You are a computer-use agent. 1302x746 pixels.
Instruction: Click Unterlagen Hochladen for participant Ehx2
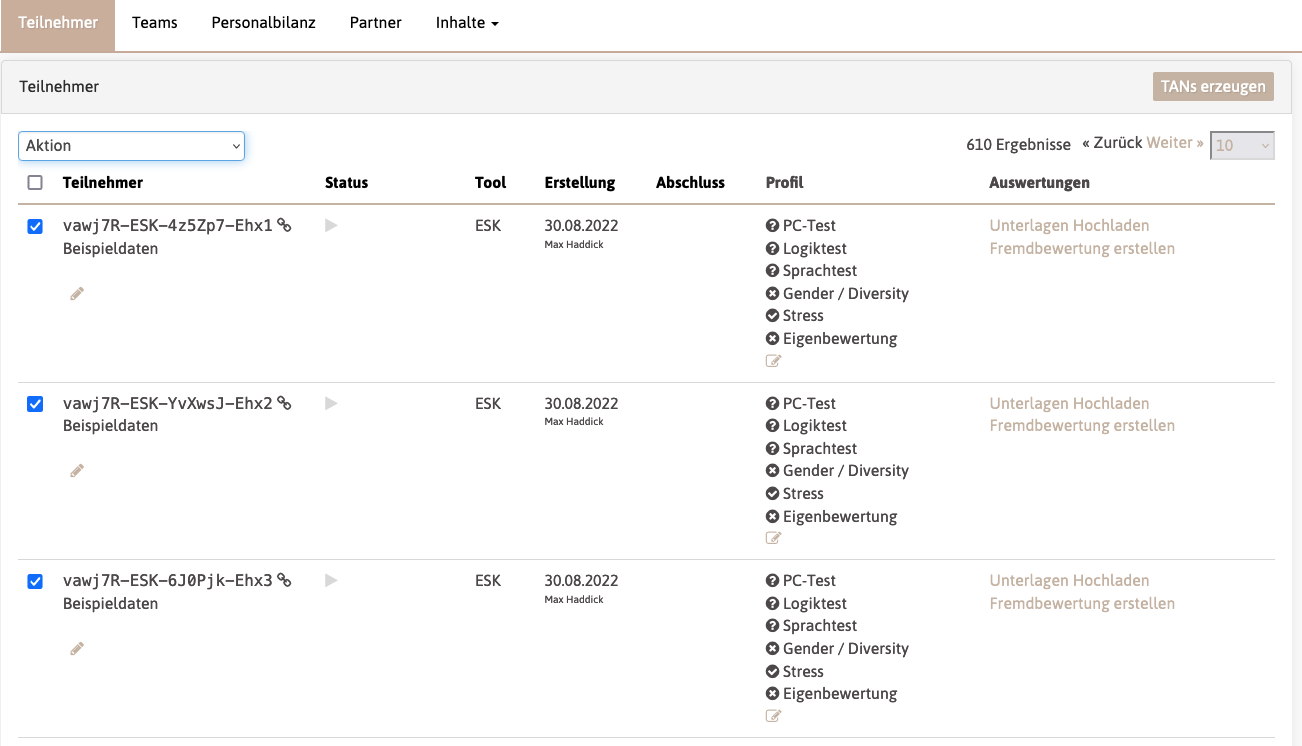pos(1069,403)
